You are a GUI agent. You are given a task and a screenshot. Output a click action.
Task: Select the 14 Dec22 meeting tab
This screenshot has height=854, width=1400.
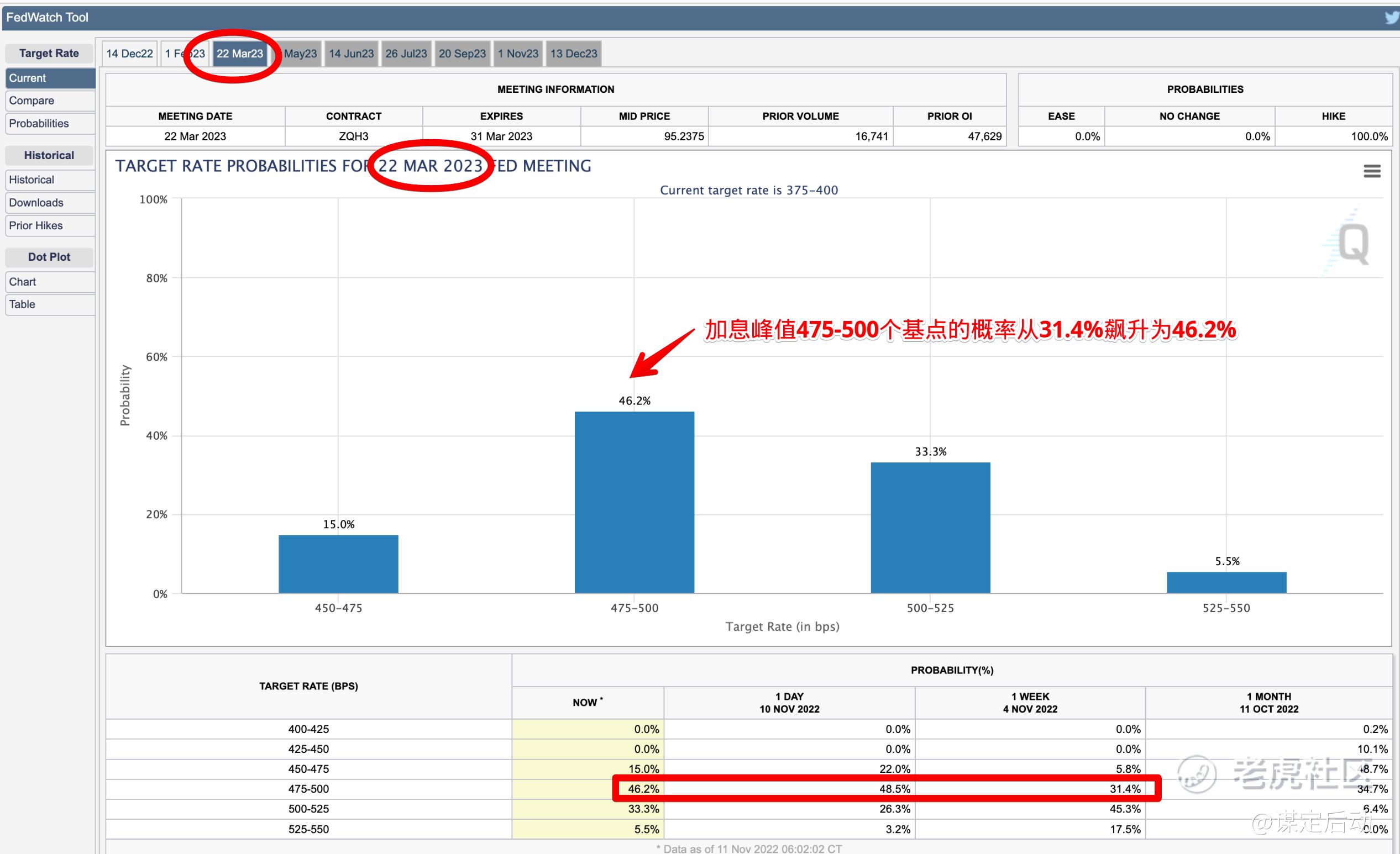(129, 54)
